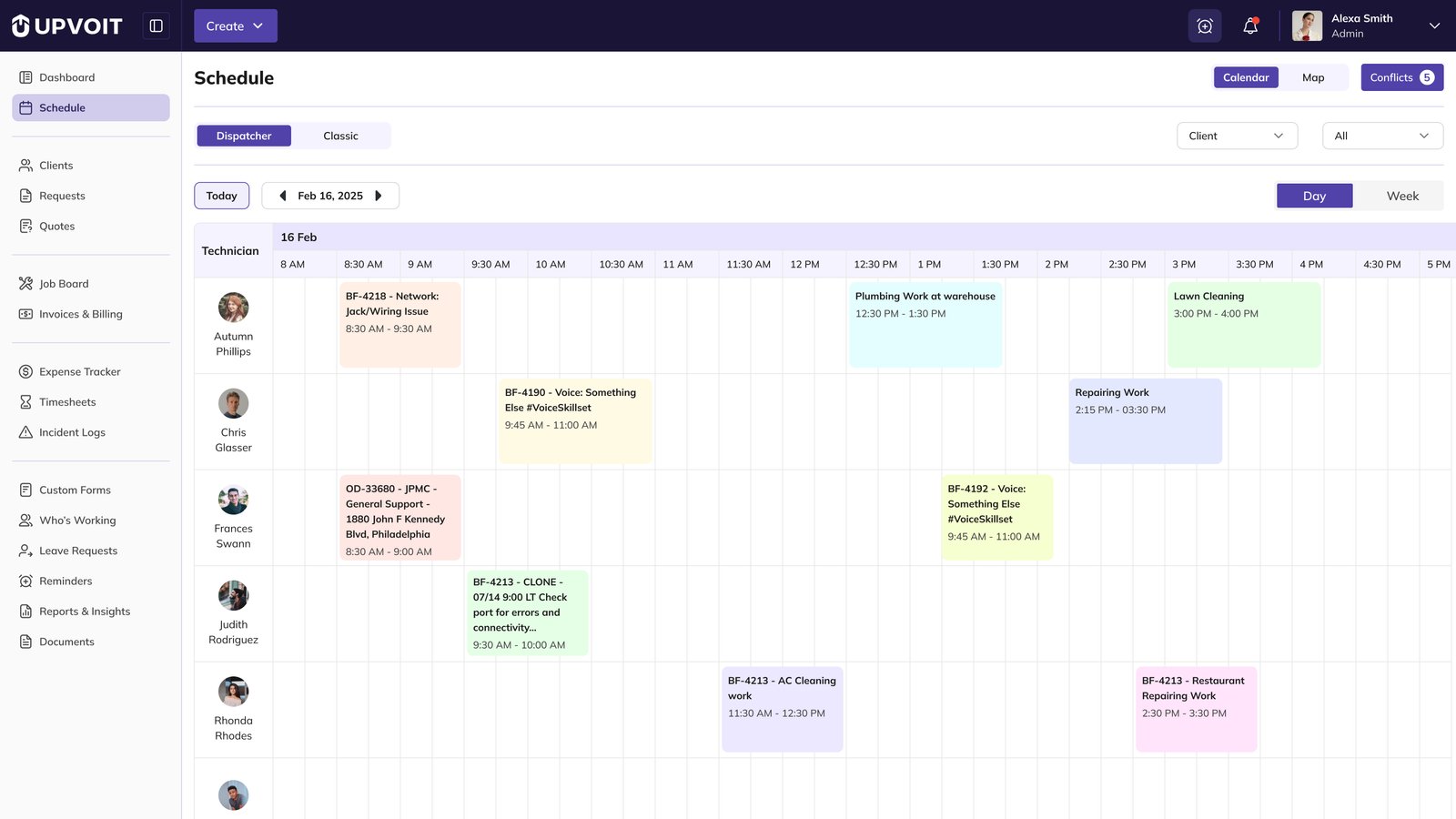Screen dimensions: 1456x819
Task: Toggle to Map view
Action: click(1312, 77)
